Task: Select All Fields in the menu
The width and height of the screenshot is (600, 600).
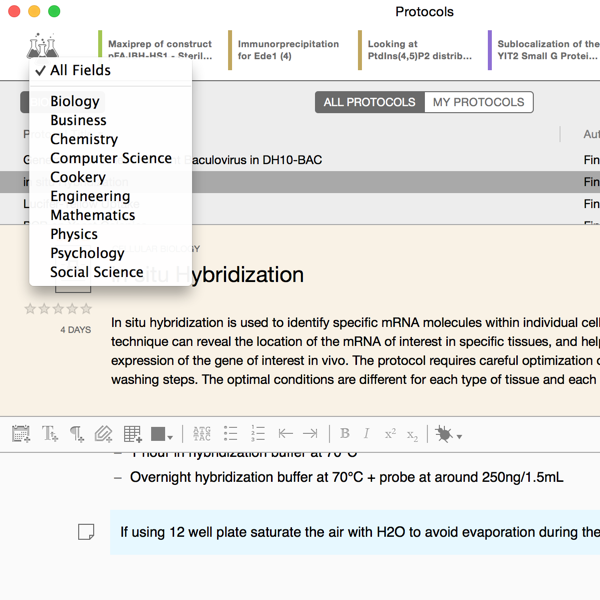Action: (111, 70)
